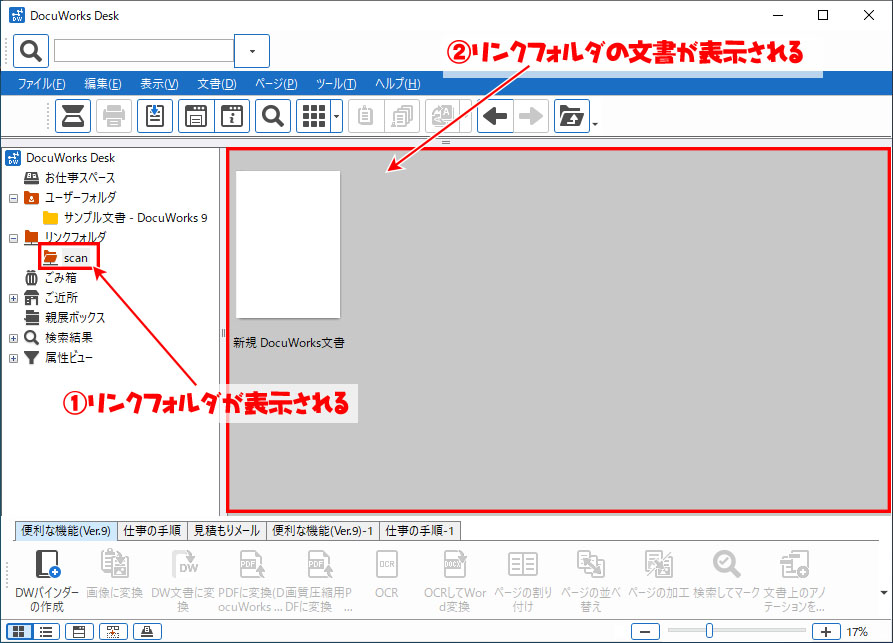Open the ファイル(F) menu

click(42, 84)
